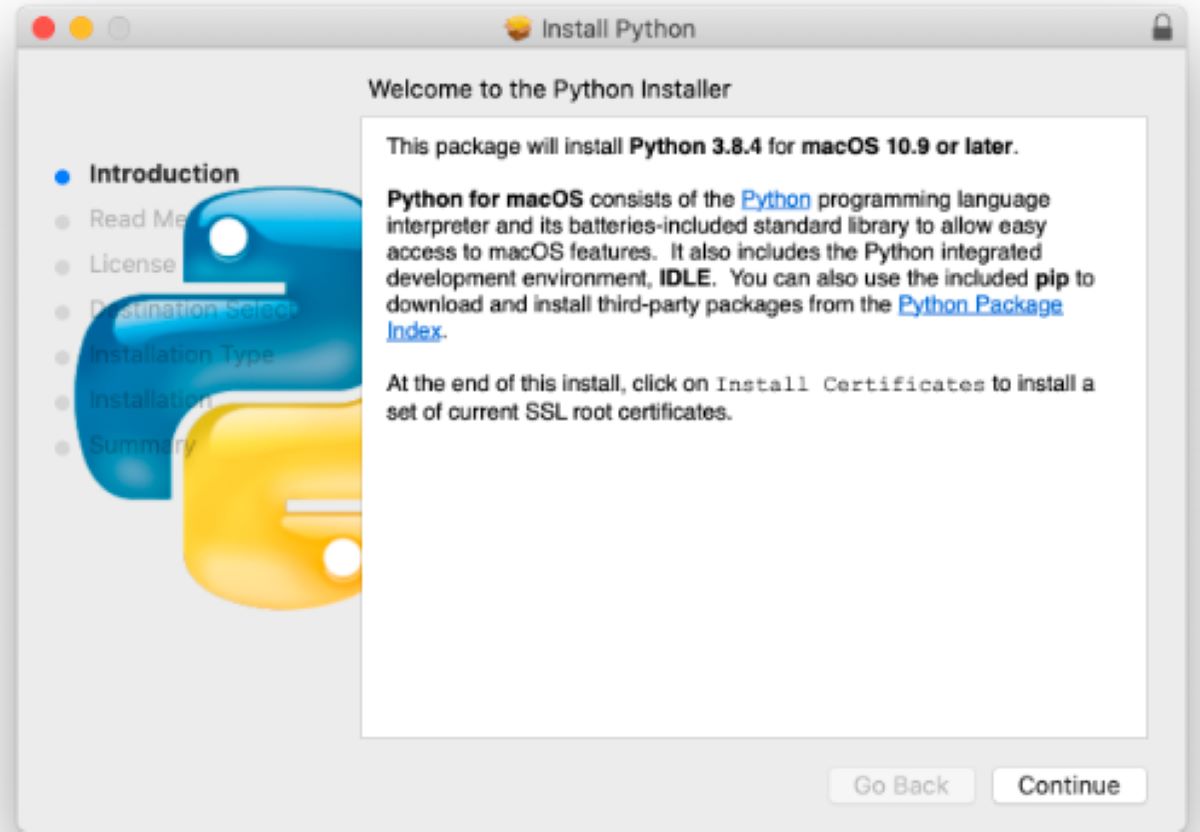The width and height of the screenshot is (1200, 832).
Task: Click the dot beside Summary step
Action: (x=62, y=444)
